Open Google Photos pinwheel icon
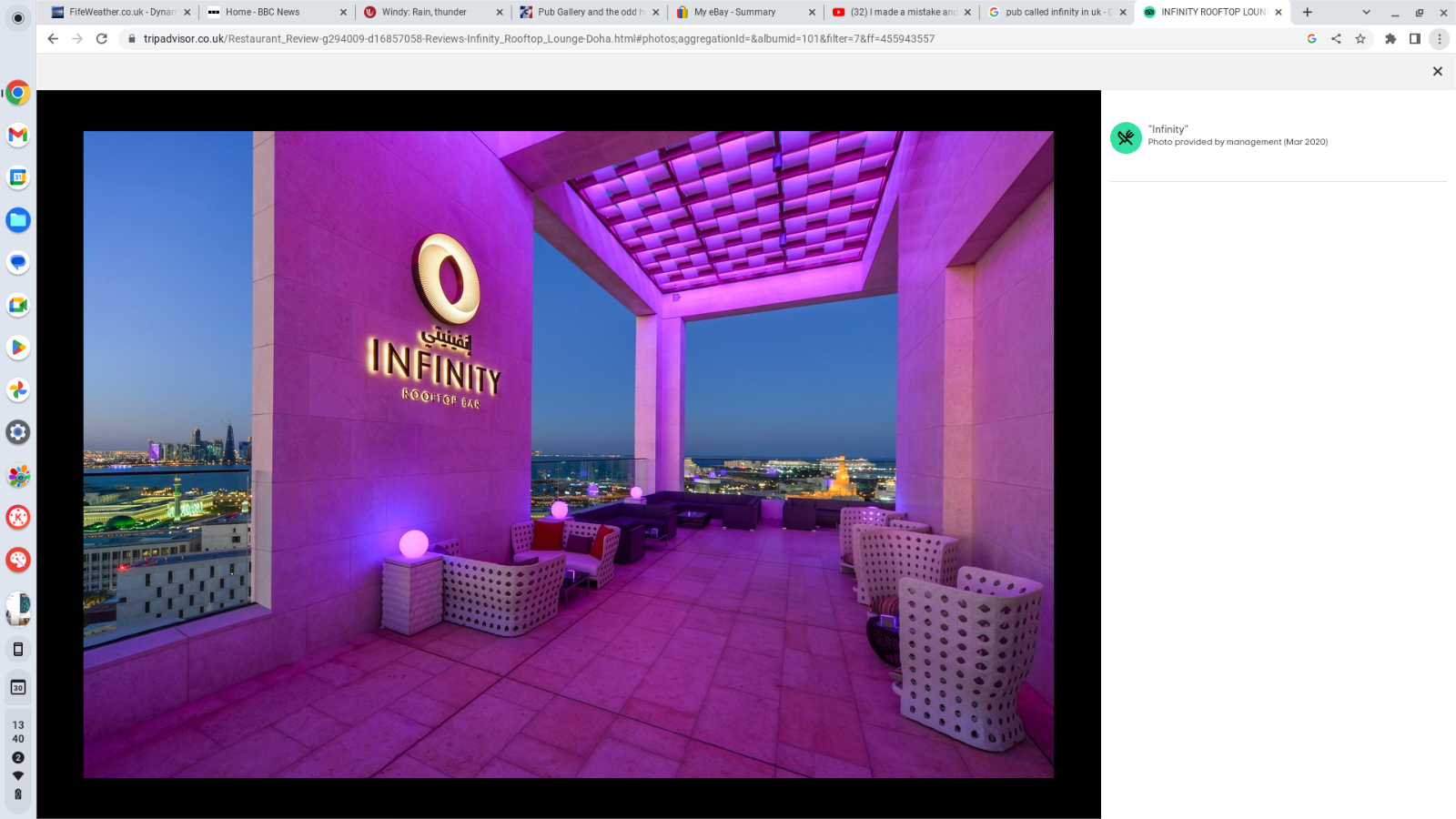 click(18, 389)
